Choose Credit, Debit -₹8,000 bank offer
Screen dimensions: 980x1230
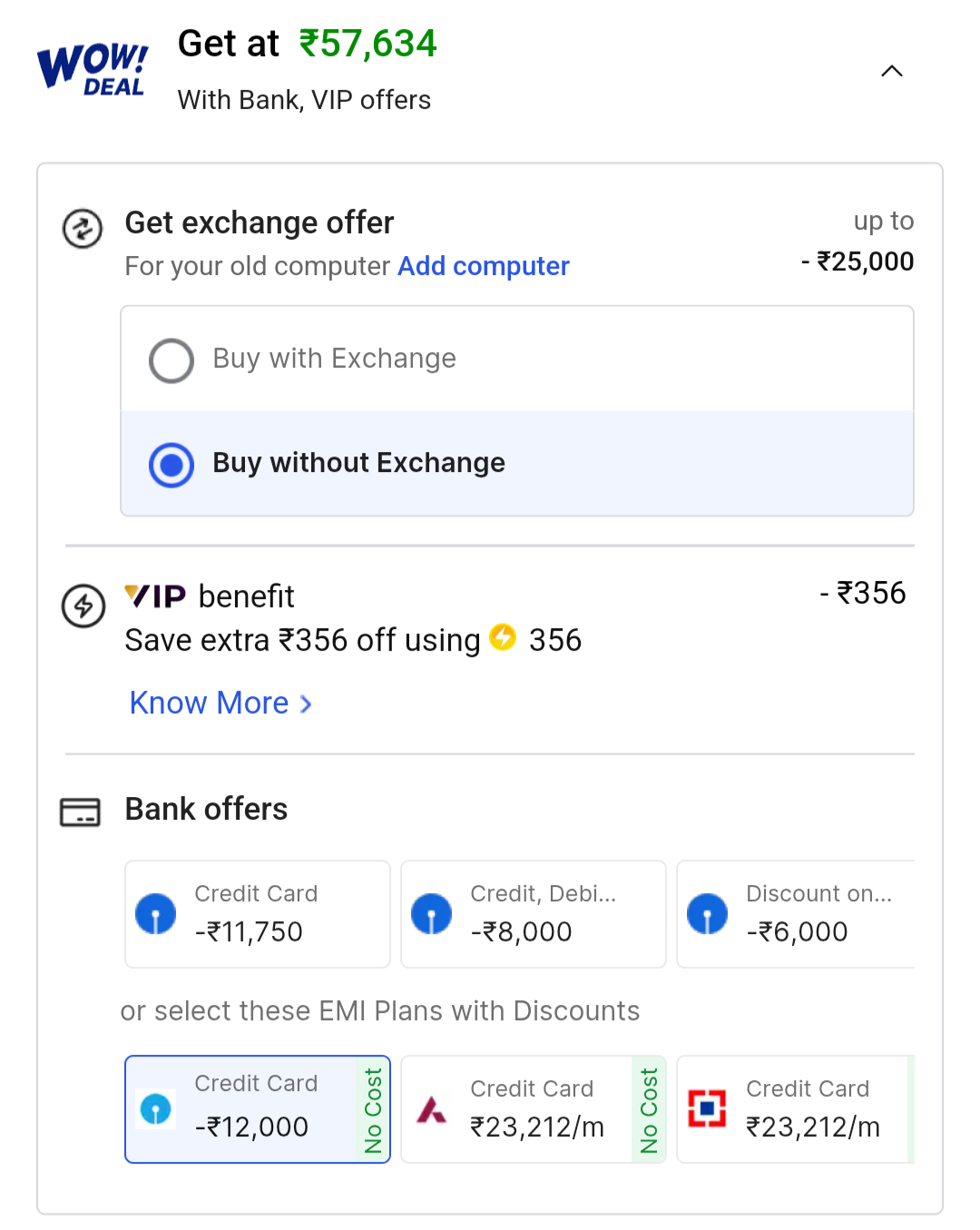coord(534,914)
